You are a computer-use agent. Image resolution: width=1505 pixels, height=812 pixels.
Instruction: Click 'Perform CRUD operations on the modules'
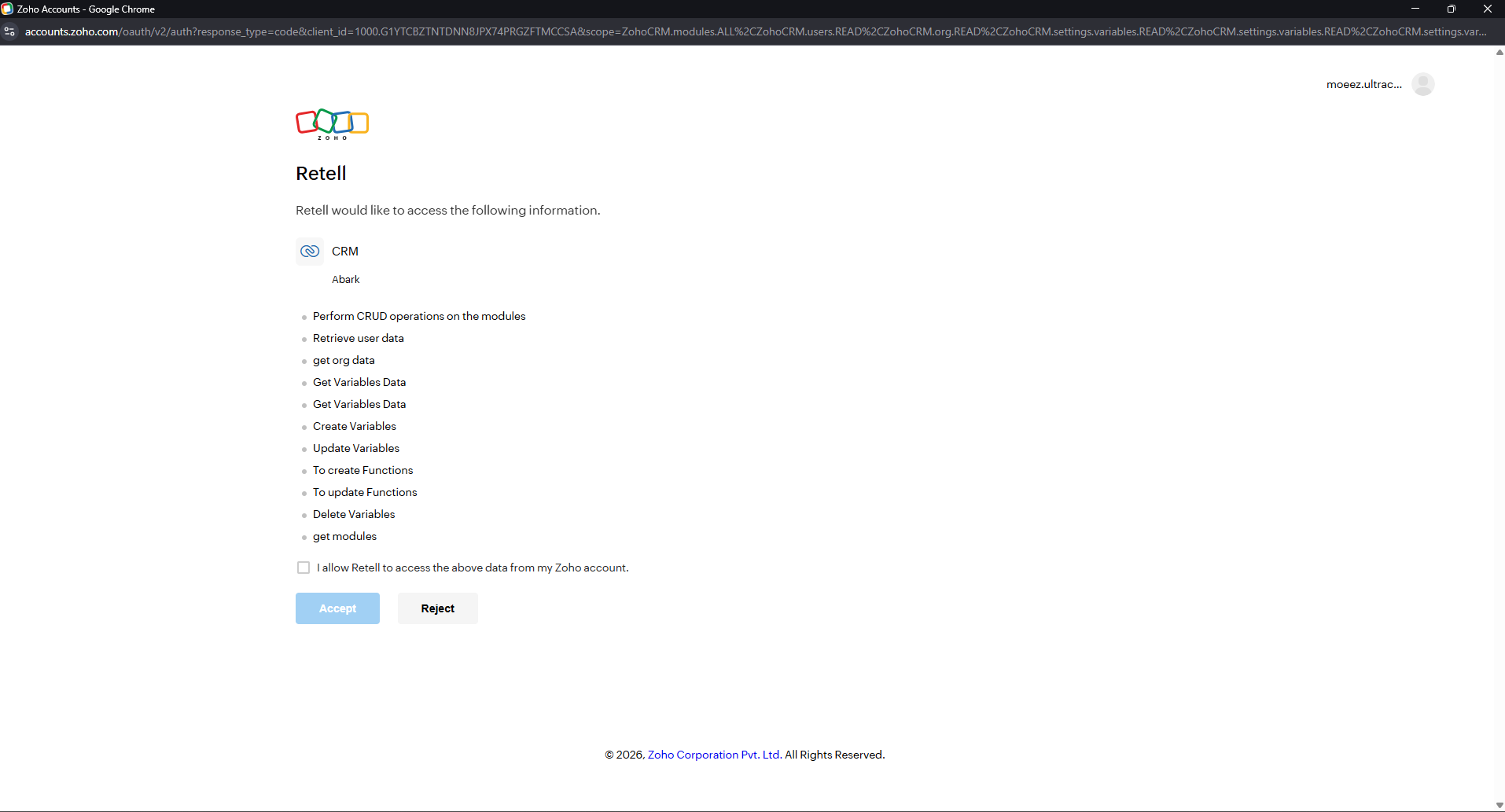click(419, 316)
